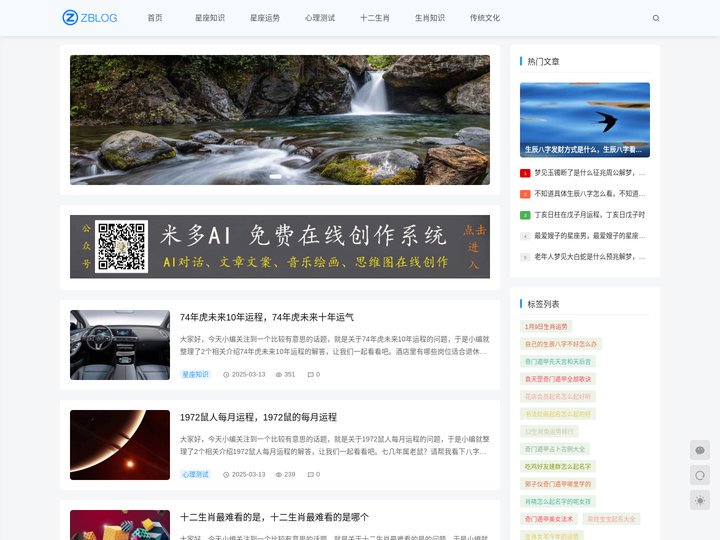The width and height of the screenshot is (720, 540).
Task: Select tag 奇门遁甲美女法术
Action: 549,519
